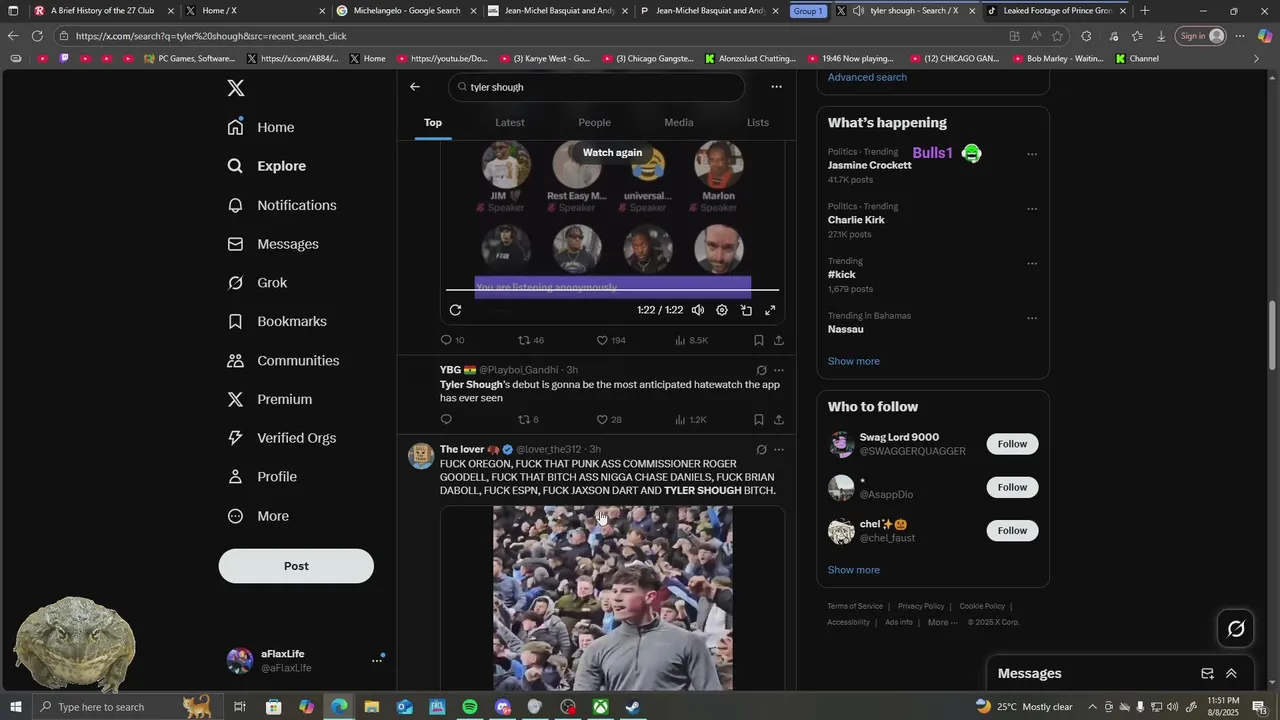
Task: Open Premium in sidebar
Action: pos(270,399)
